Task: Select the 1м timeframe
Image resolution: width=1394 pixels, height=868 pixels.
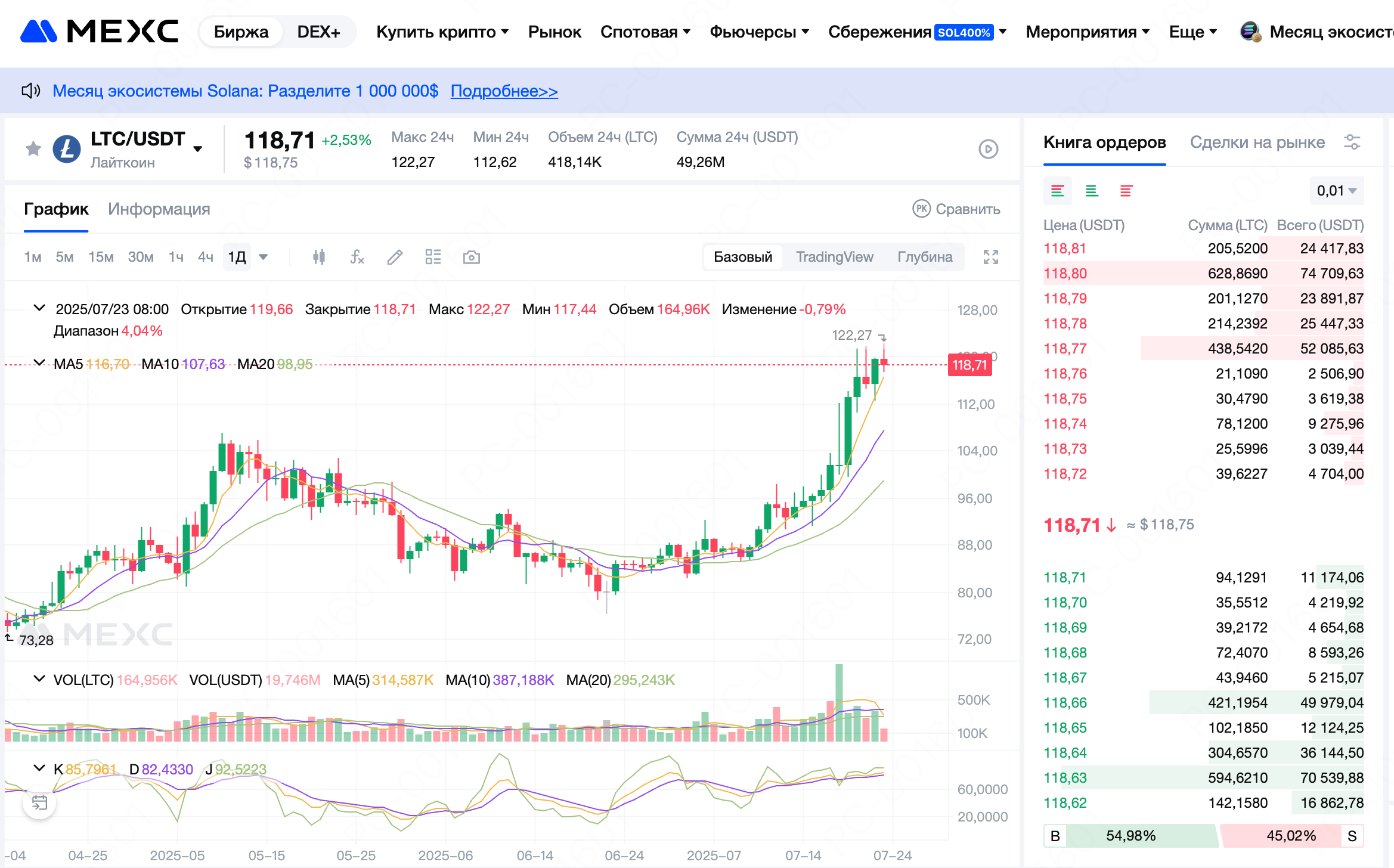Action: (33, 257)
